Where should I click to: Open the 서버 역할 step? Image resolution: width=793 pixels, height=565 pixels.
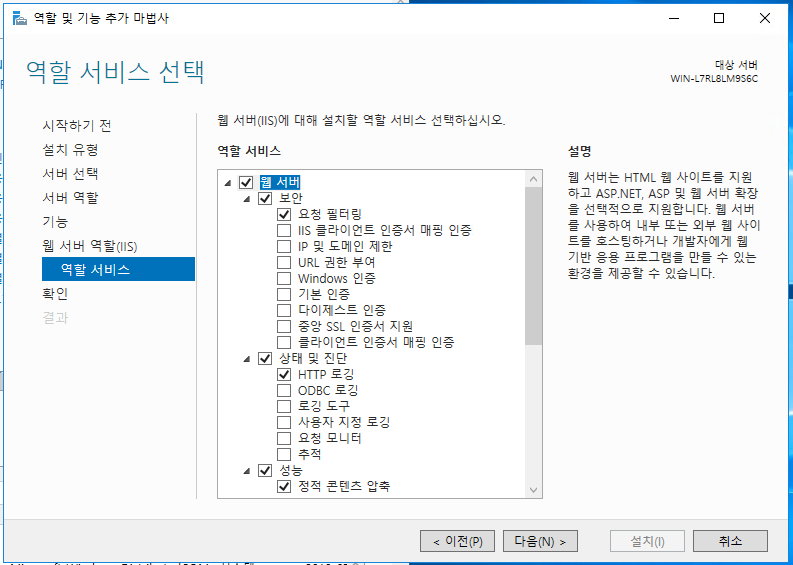tap(70, 198)
